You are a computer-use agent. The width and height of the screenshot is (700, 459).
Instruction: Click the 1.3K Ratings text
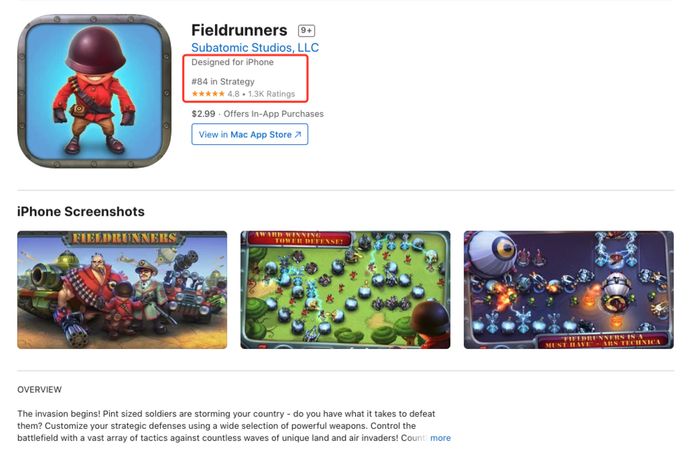(271, 94)
